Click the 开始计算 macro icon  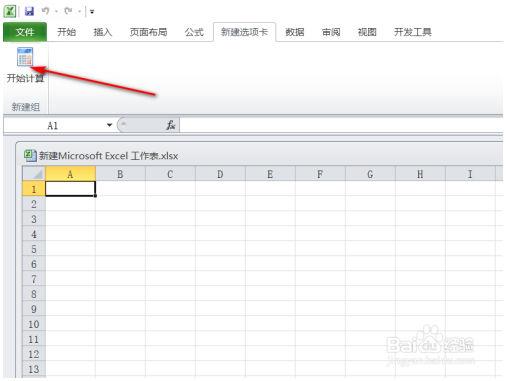pos(25,57)
